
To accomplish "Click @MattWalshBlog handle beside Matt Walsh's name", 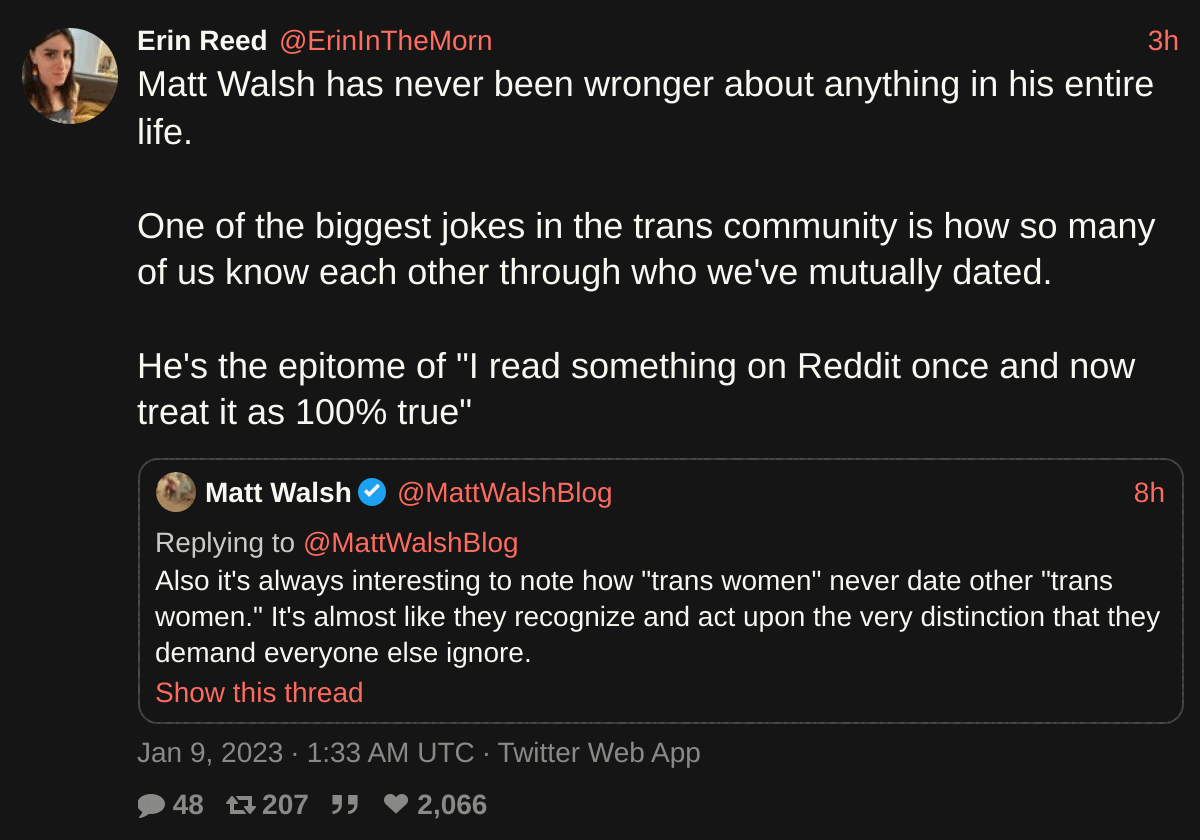I will [x=504, y=493].
